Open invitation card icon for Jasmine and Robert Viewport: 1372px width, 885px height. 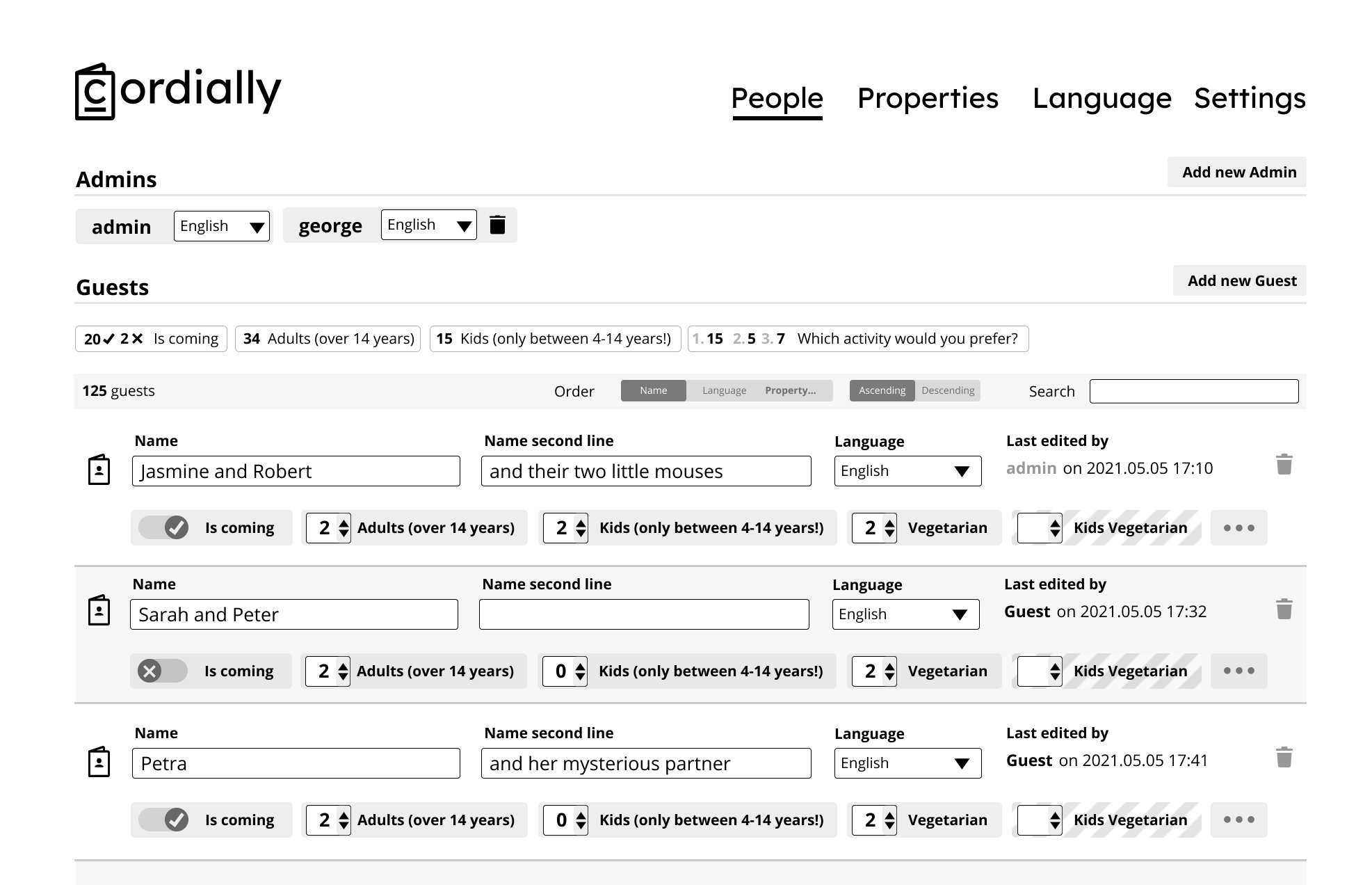[x=99, y=470]
